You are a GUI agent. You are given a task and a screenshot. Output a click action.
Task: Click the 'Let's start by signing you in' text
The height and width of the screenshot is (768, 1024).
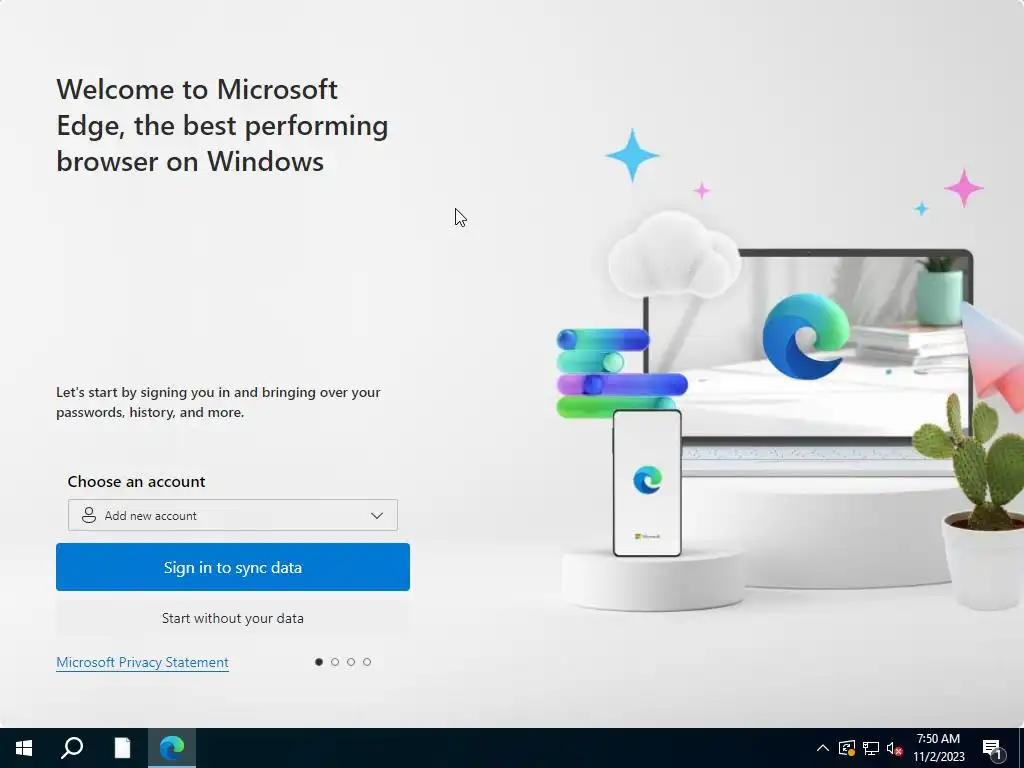218,402
